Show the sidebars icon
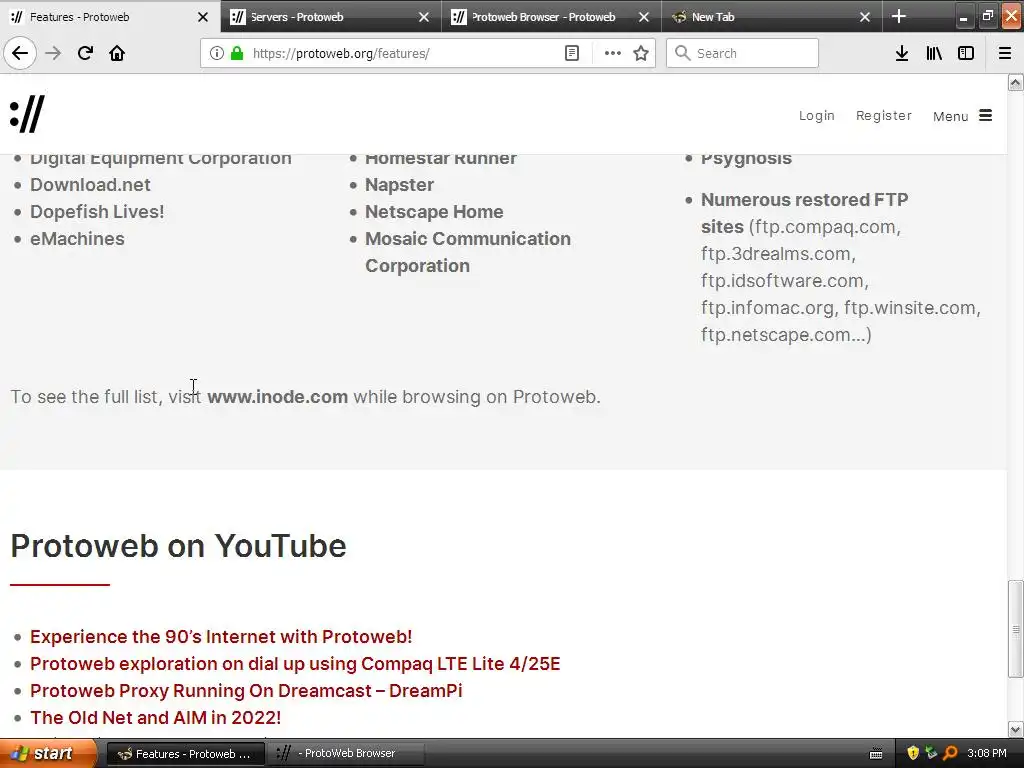 pyautogui.click(x=966, y=53)
